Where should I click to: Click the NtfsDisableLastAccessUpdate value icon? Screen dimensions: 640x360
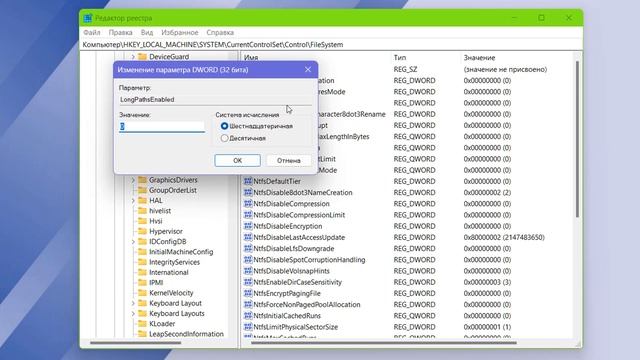pos(248,237)
